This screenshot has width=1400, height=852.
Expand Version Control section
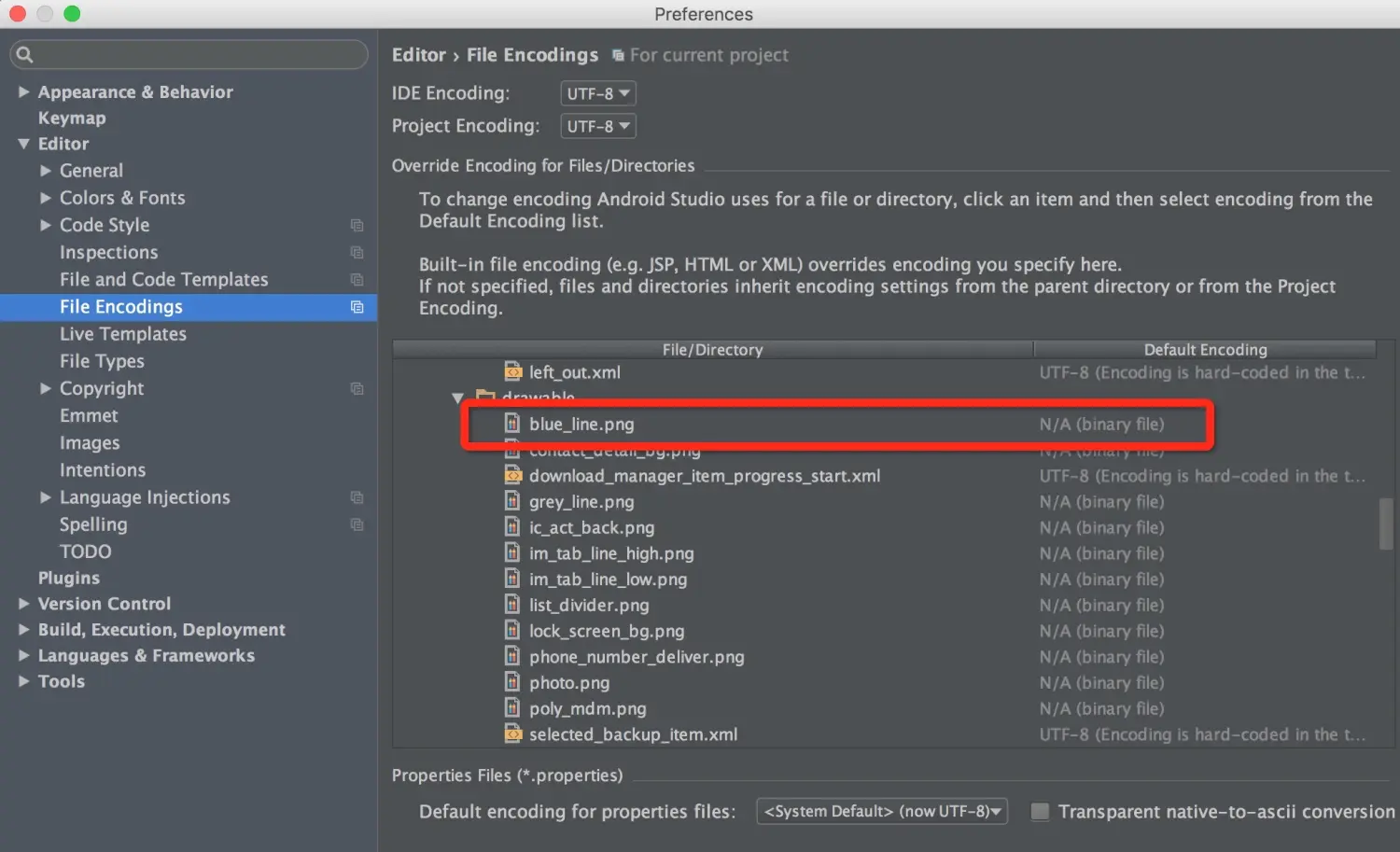pyautogui.click(x=24, y=604)
